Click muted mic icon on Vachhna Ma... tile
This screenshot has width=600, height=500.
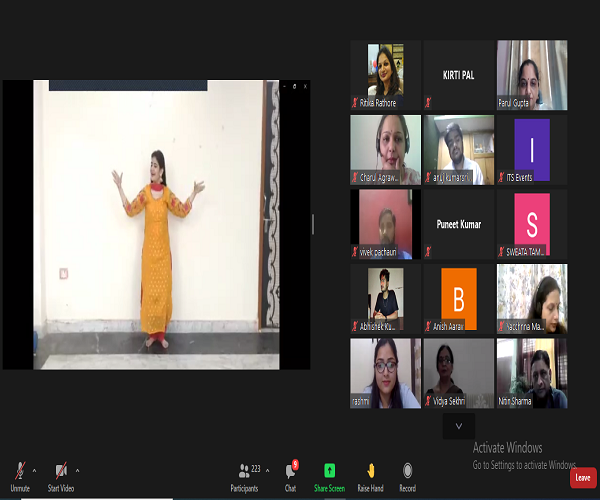coord(501,326)
